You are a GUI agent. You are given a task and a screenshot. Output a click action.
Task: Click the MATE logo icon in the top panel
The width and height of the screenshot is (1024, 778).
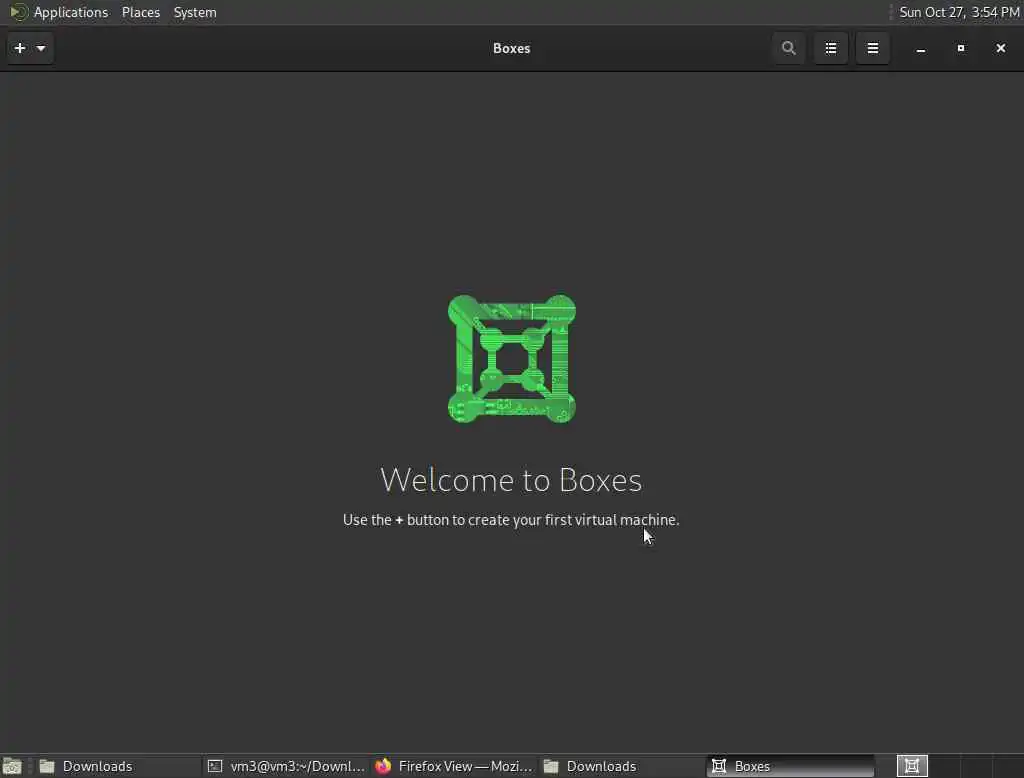coord(18,12)
